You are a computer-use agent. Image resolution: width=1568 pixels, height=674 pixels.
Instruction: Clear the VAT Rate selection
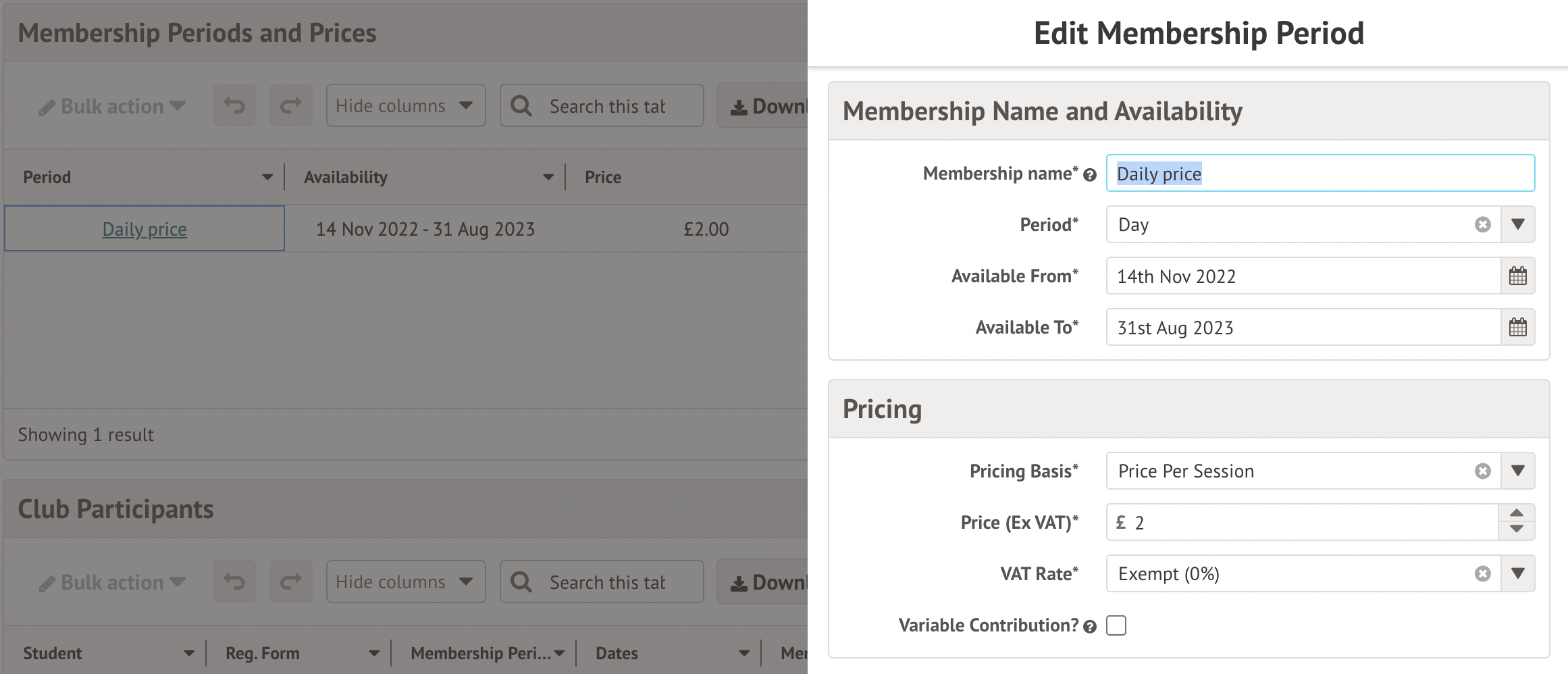tap(1482, 574)
